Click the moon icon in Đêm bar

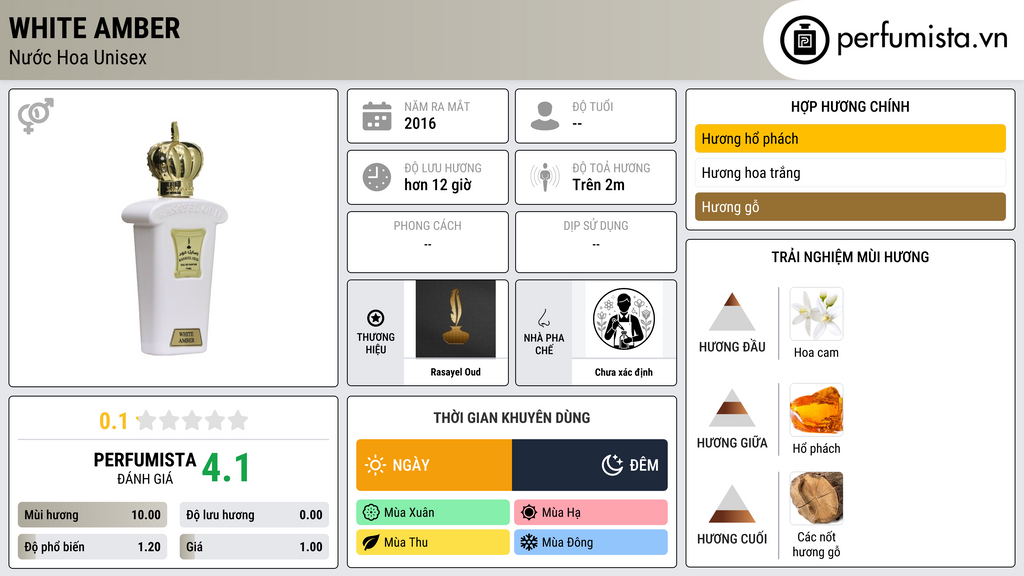tap(612, 465)
